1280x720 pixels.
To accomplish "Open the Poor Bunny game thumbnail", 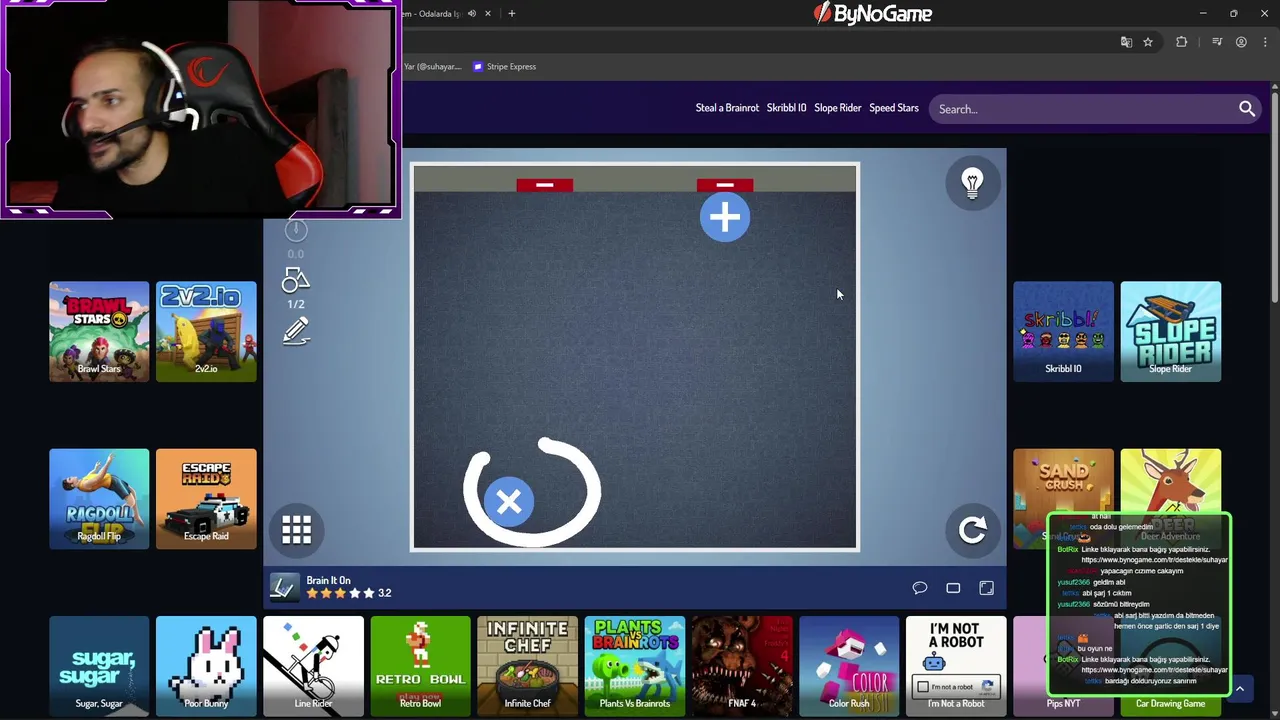I will (x=206, y=666).
